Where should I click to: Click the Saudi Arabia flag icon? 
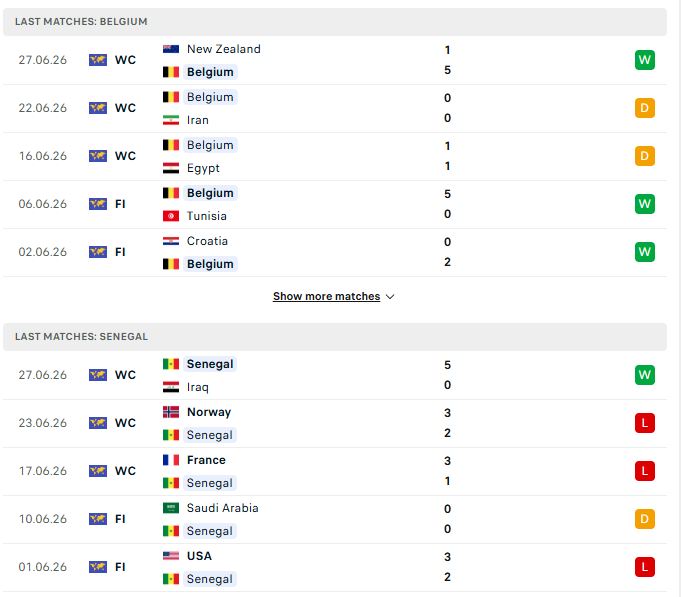tap(171, 508)
